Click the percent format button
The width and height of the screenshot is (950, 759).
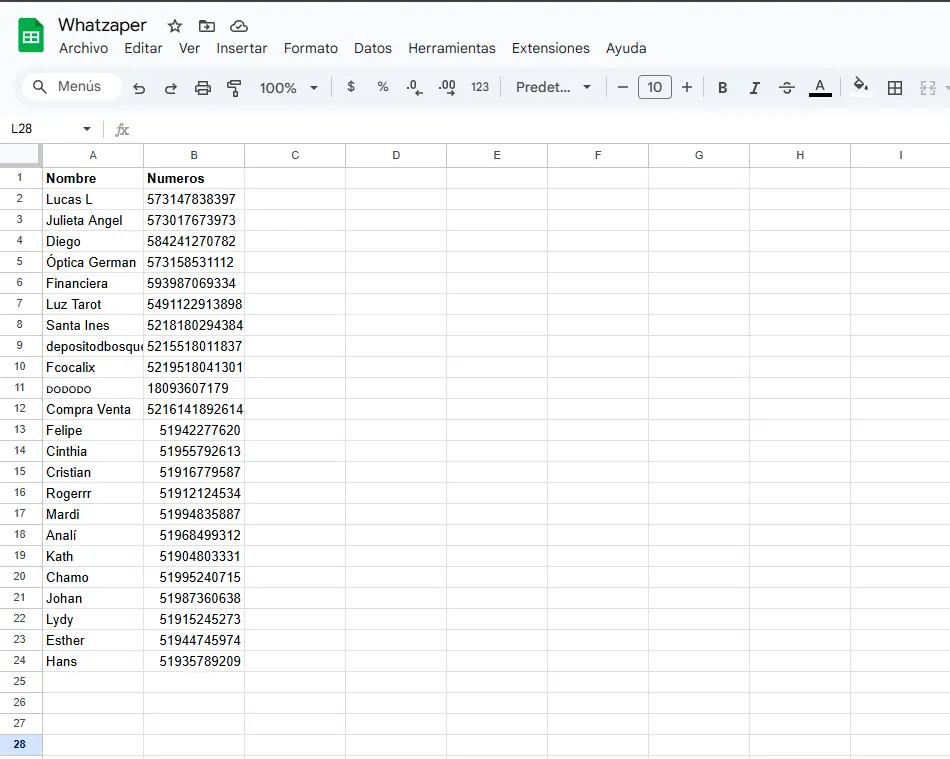383,87
